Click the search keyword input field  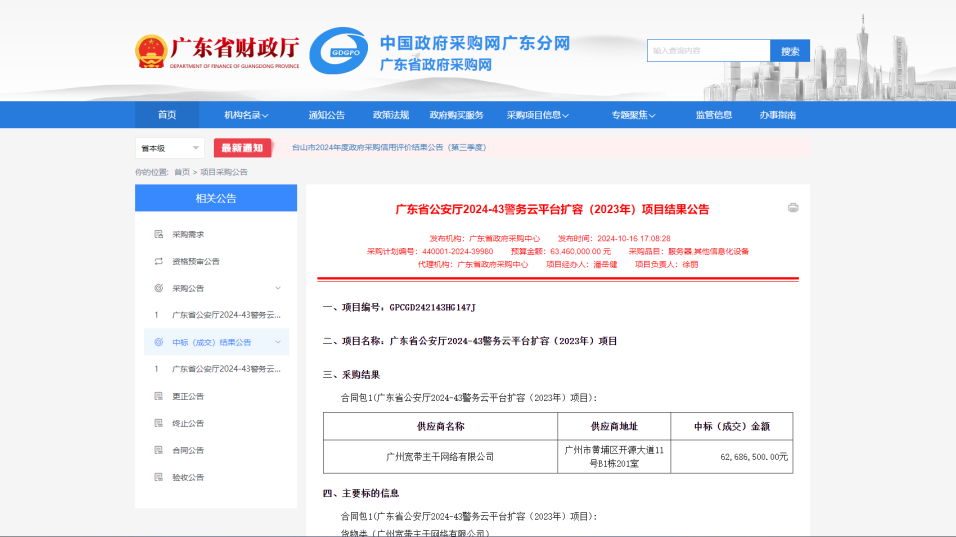(x=709, y=51)
